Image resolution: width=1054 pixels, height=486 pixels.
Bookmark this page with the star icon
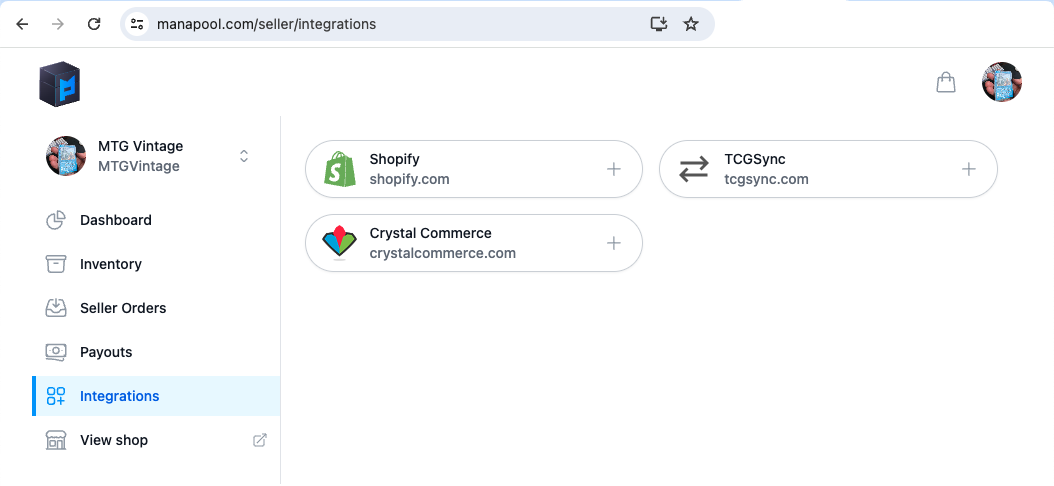pos(690,24)
